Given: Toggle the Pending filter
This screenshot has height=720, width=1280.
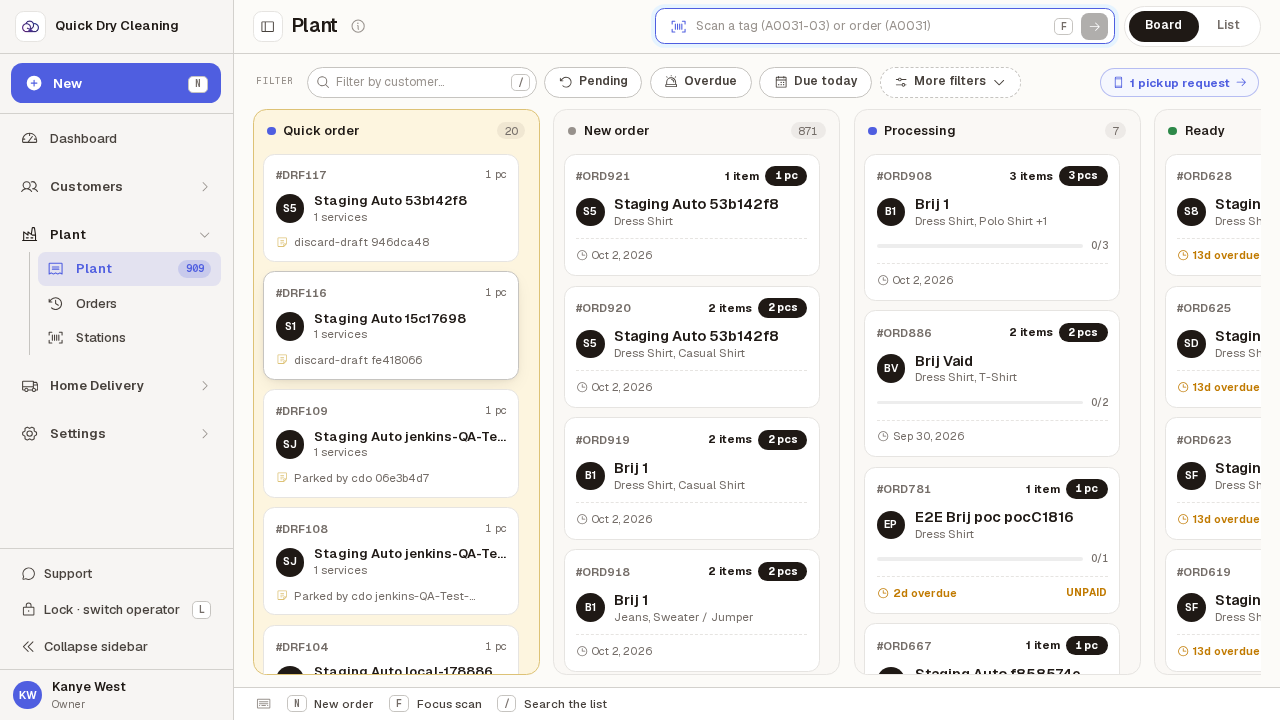Looking at the screenshot, I should click(x=593, y=82).
